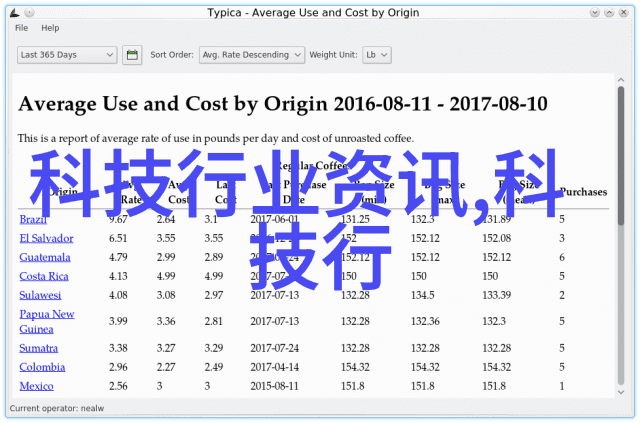This screenshot has height=423, width=640.
Task: Select Colombia average rate 2.96
Action: pos(118,367)
